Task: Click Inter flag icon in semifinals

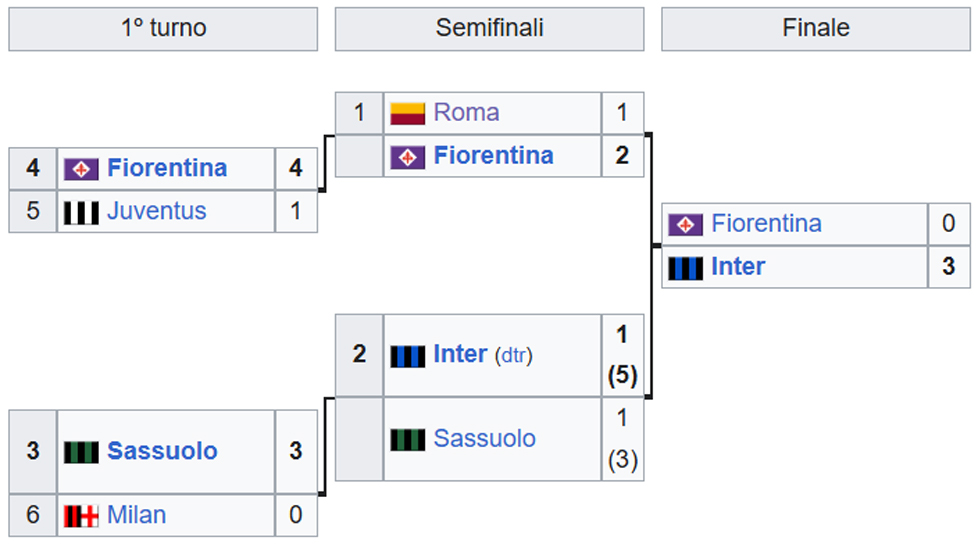Action: pyautogui.click(x=407, y=356)
